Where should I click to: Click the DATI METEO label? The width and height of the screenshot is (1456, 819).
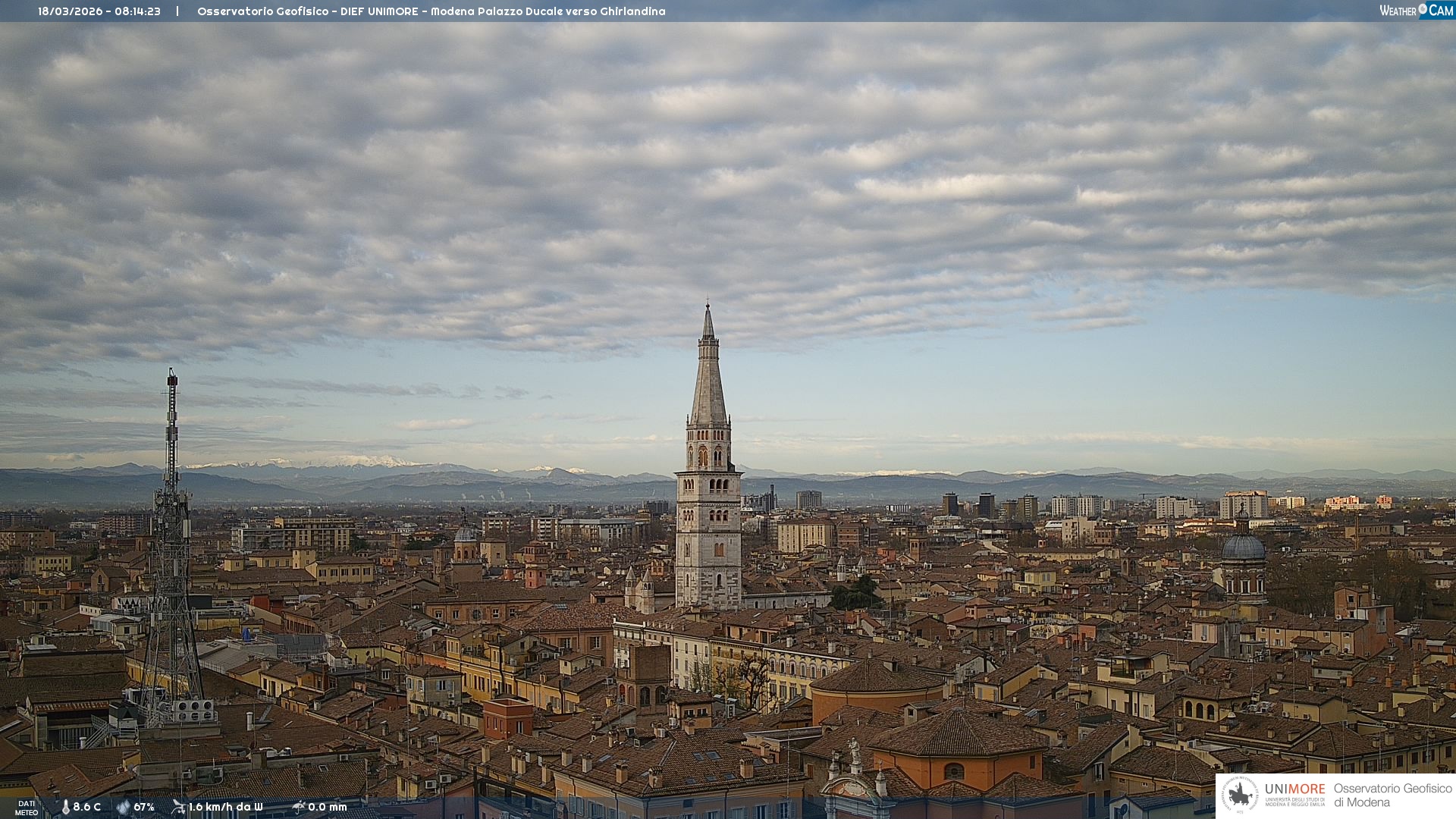pyautogui.click(x=27, y=808)
